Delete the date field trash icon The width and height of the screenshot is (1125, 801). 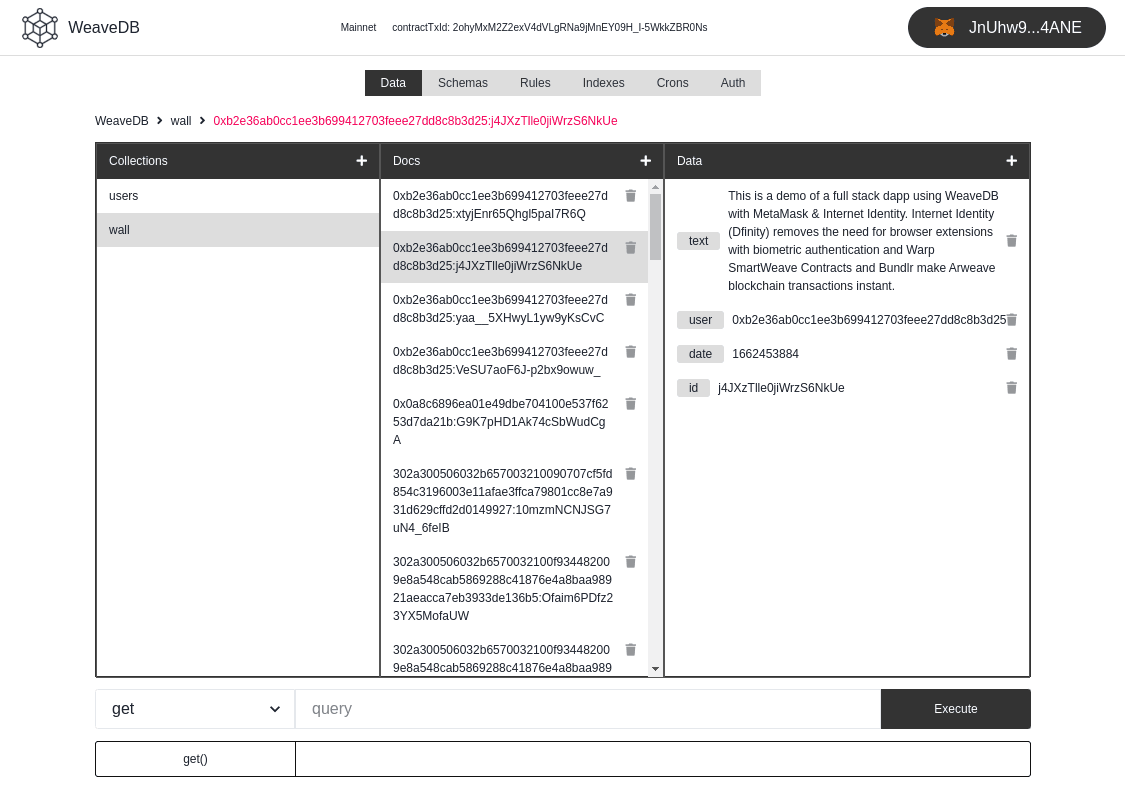click(x=1012, y=354)
